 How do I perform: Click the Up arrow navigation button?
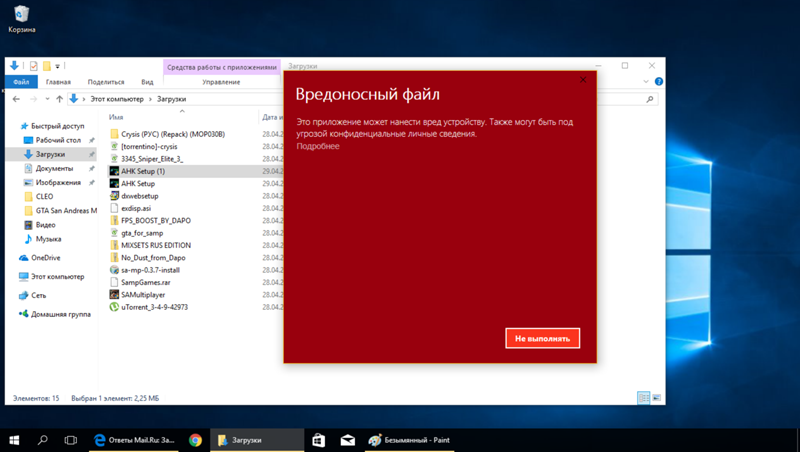[60, 100]
